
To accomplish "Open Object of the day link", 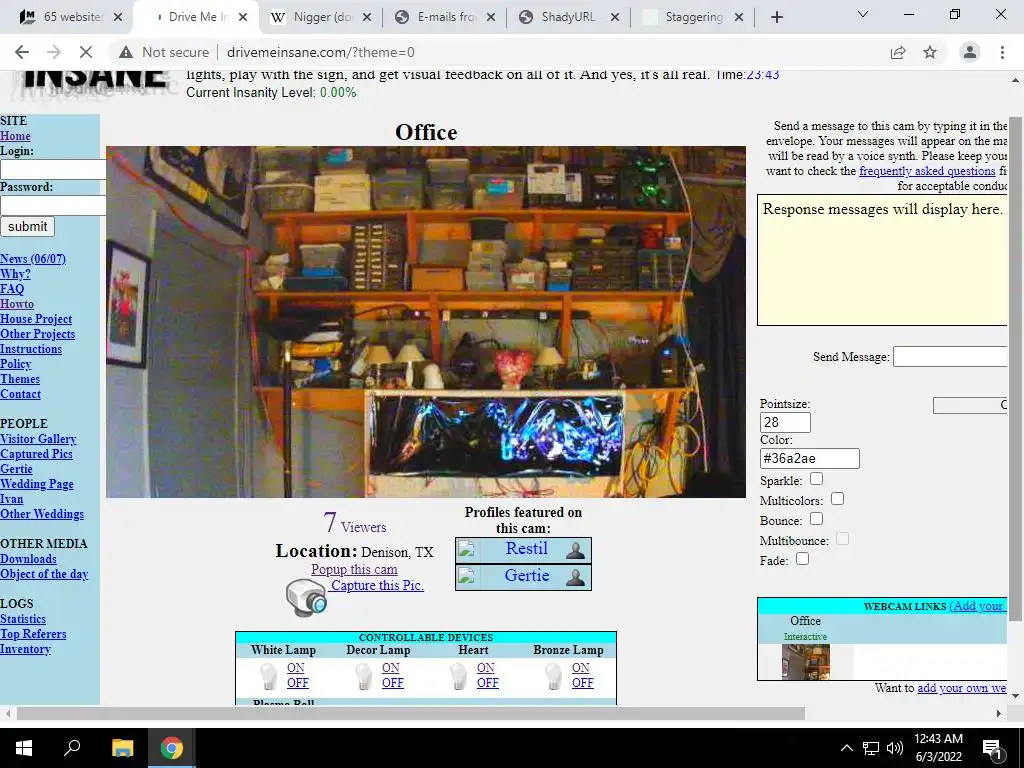I will (44, 574).
